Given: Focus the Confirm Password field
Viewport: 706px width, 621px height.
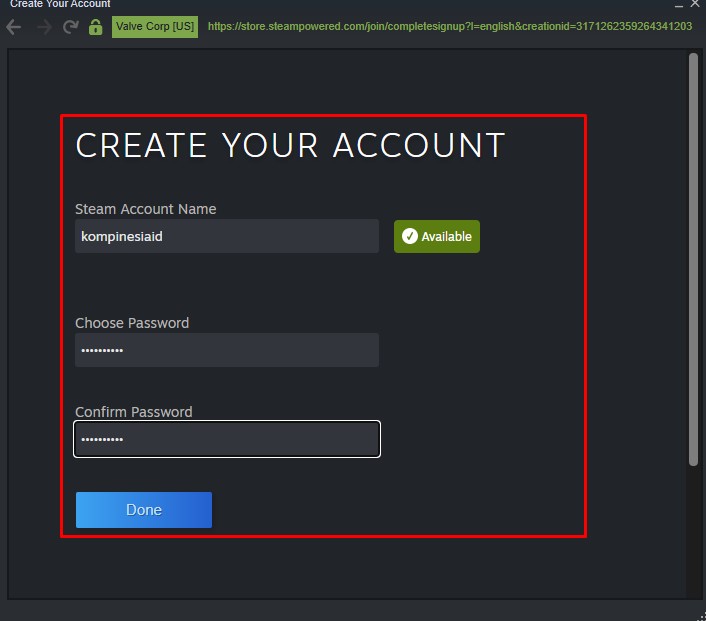Looking at the screenshot, I should pyautogui.click(x=227, y=439).
